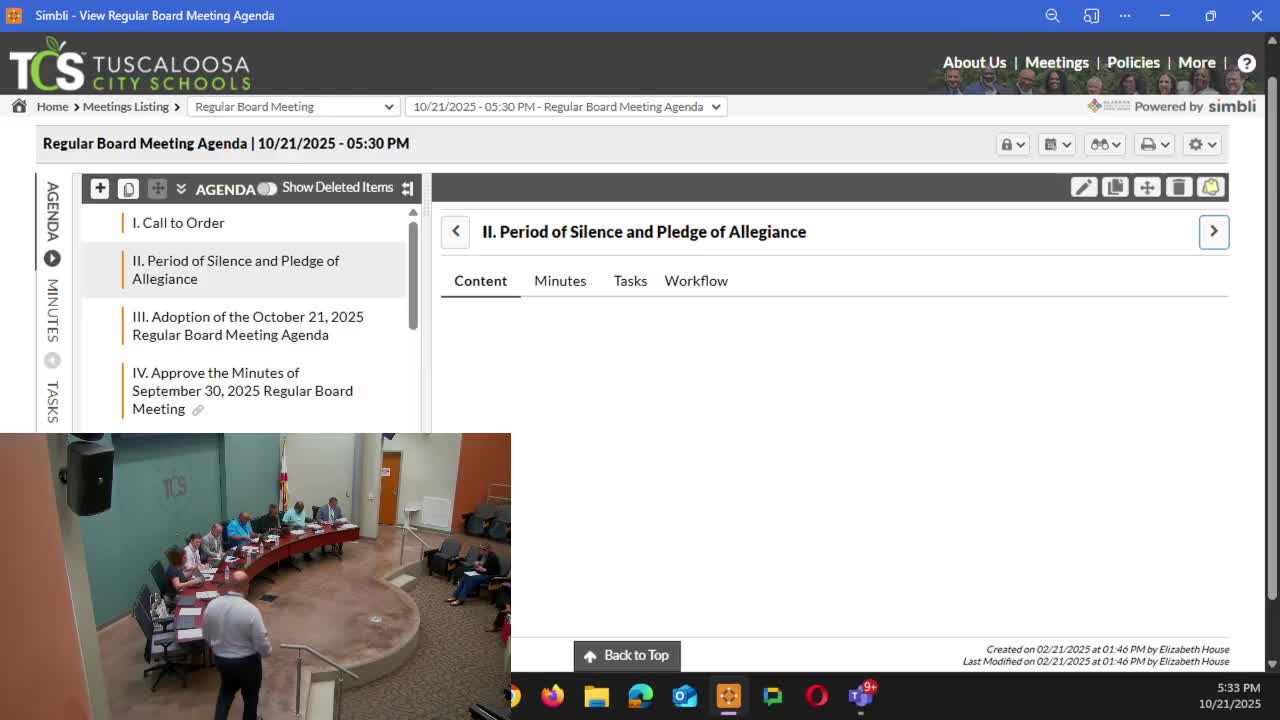
Task: Go to the Home icon in breadcrumb
Action: [19, 106]
